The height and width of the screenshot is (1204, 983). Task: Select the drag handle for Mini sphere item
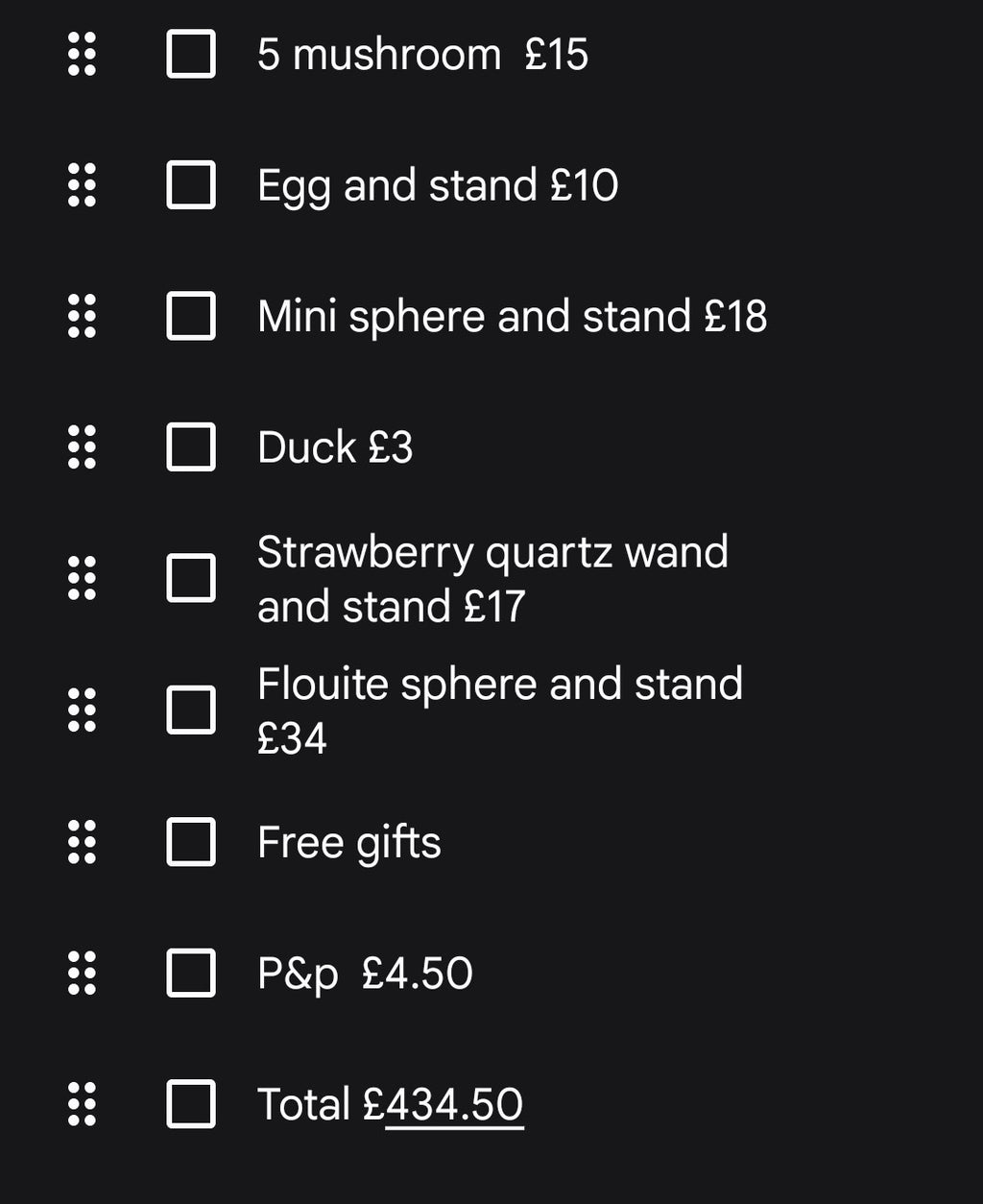(x=83, y=316)
